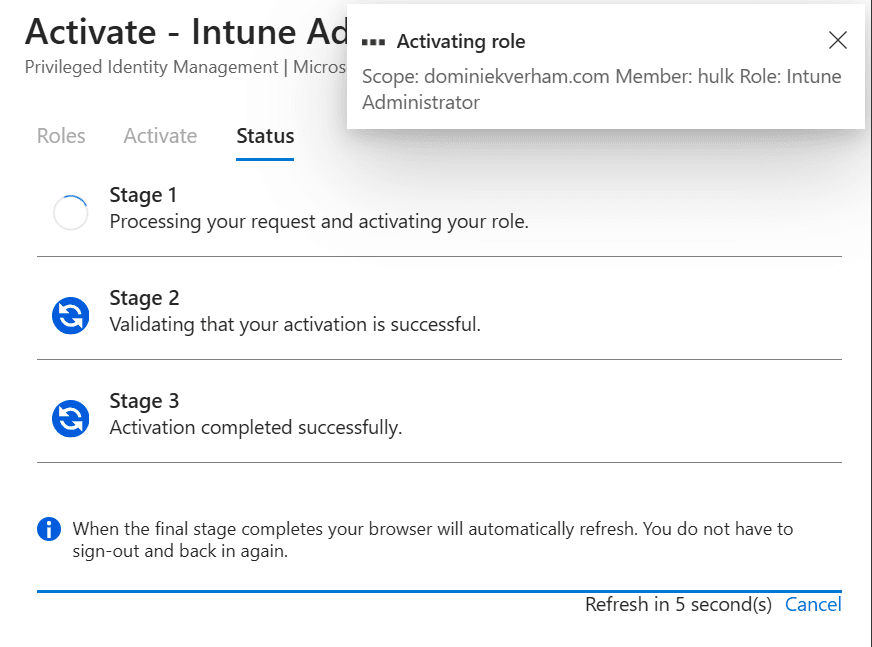Cancel the automatic refresh countdown

pyautogui.click(x=813, y=604)
